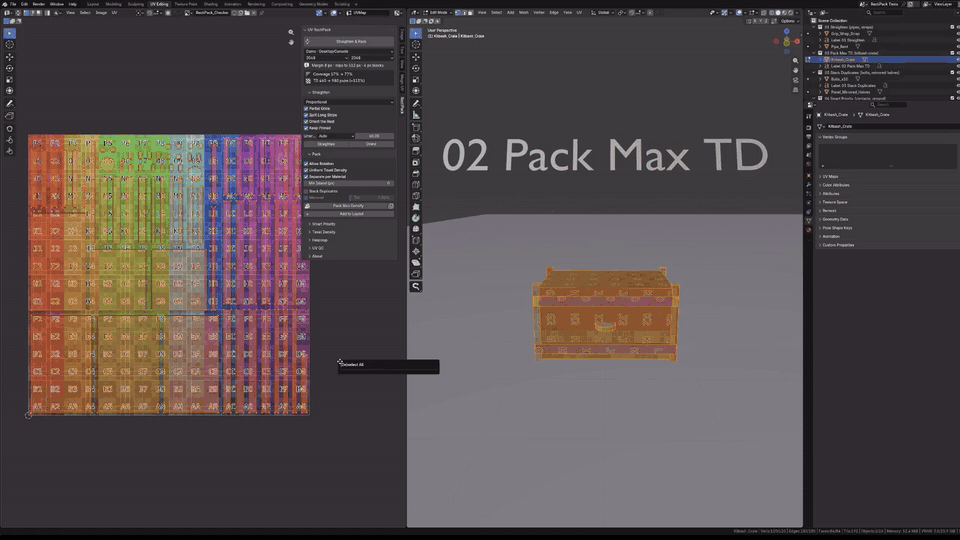
Task: Select the UV Grab sculpt tool
Action: coord(9,129)
